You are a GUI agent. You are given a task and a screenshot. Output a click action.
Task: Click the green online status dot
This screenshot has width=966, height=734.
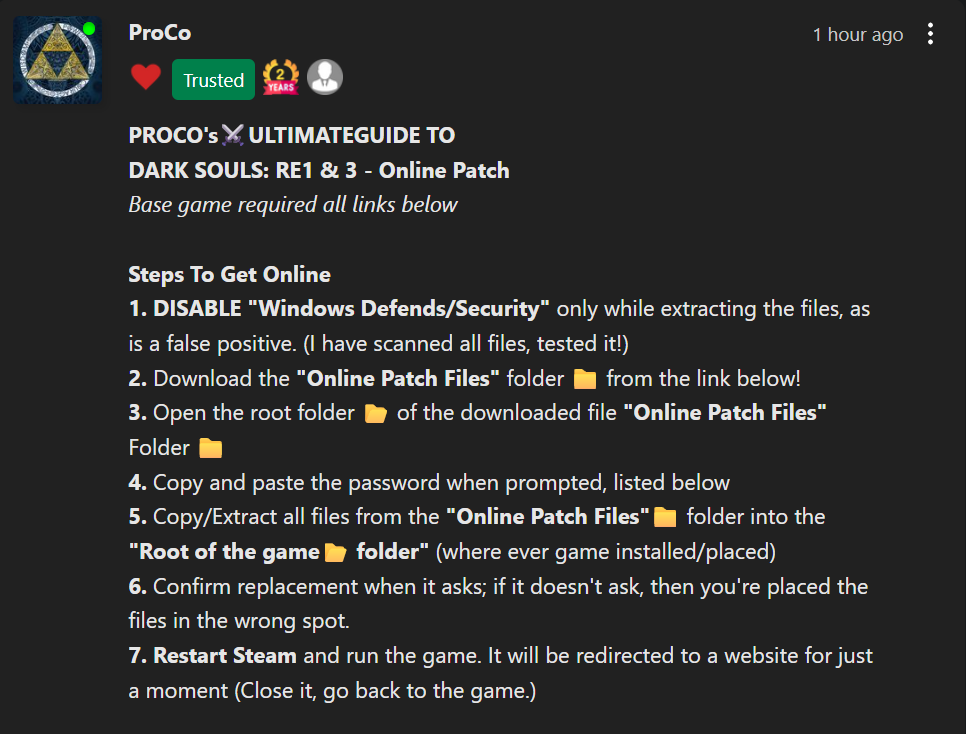(x=89, y=29)
